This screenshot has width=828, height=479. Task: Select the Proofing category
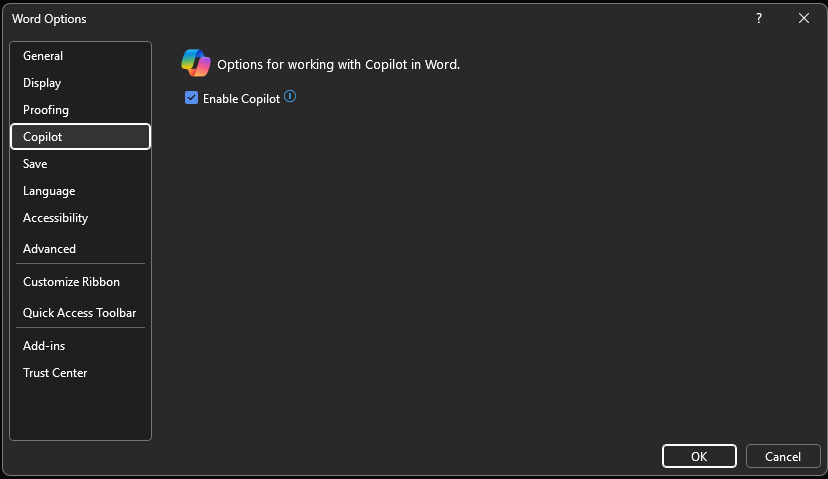[x=46, y=110]
